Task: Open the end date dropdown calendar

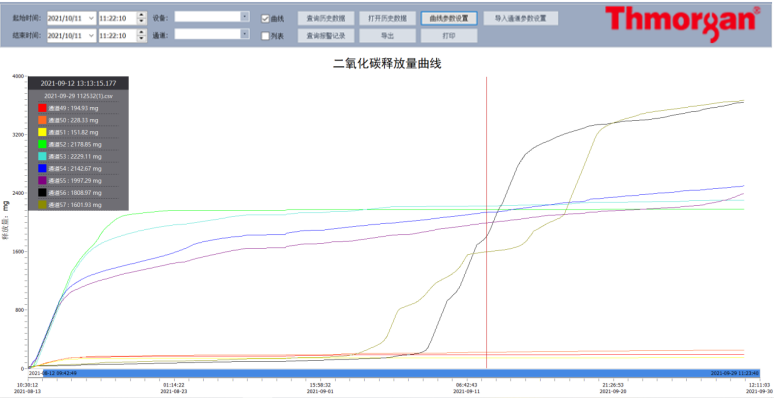Action: tap(91, 36)
